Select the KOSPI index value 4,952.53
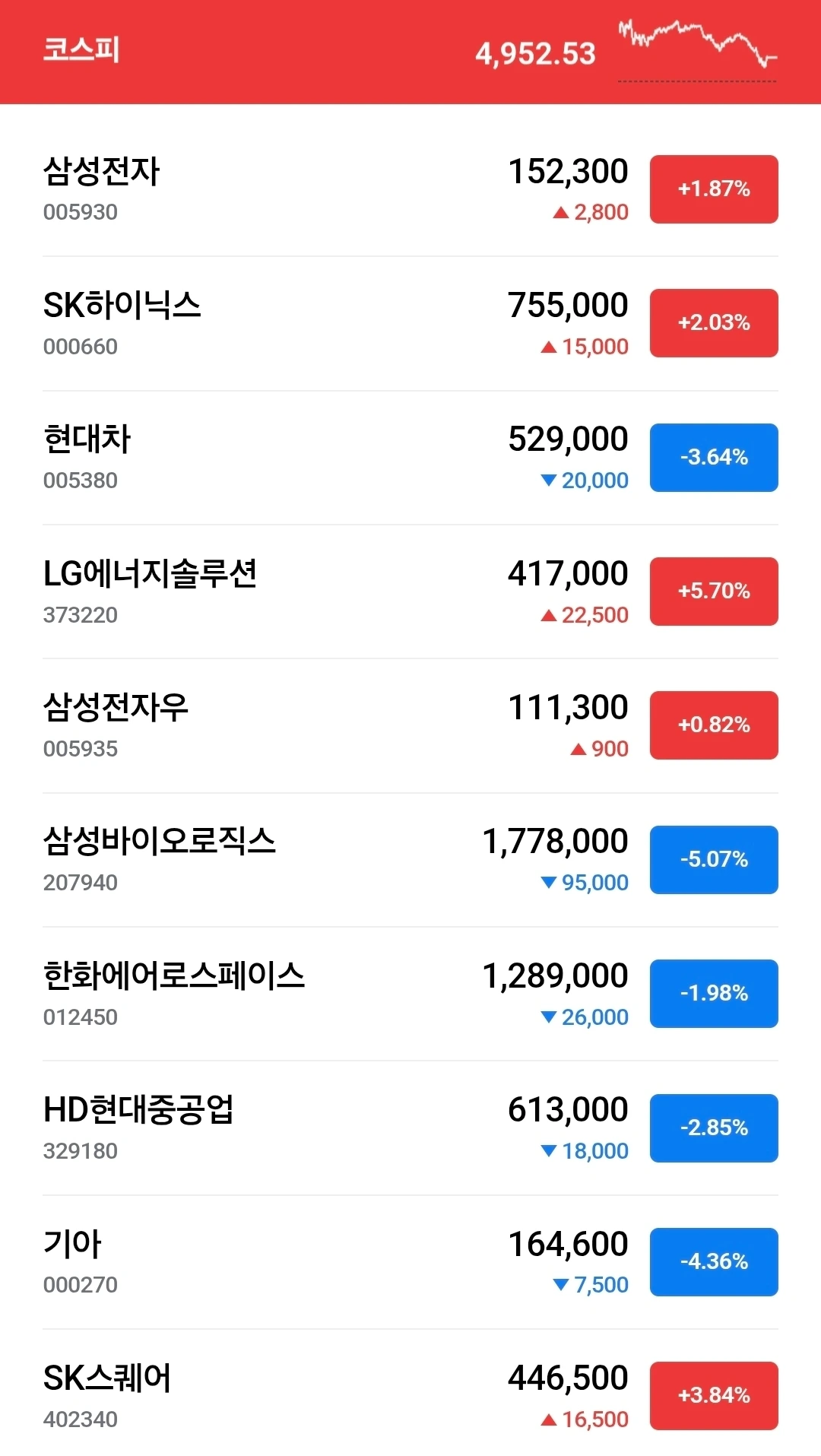This screenshot has height=1456, width=821. coord(535,54)
